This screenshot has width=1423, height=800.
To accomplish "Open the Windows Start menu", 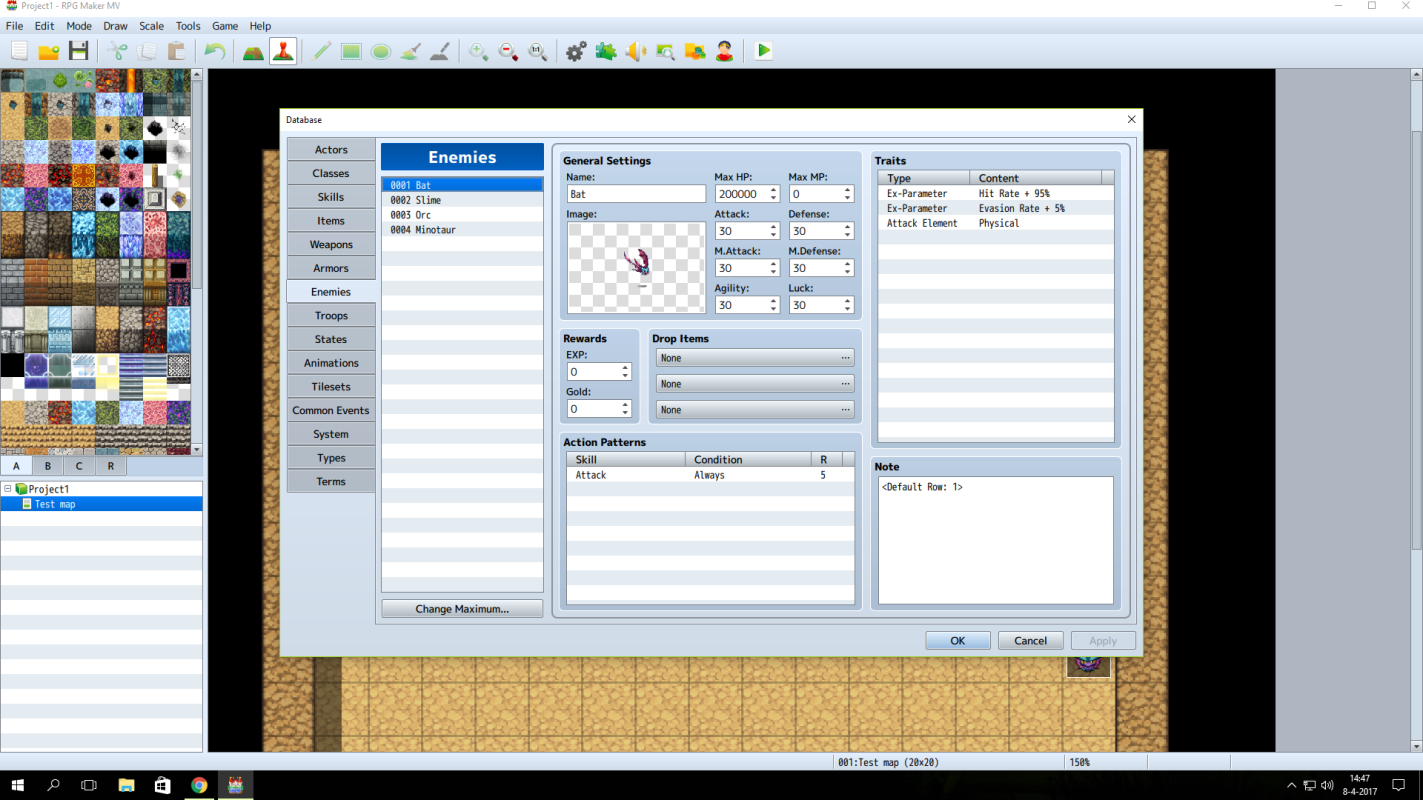I will pyautogui.click(x=18, y=785).
